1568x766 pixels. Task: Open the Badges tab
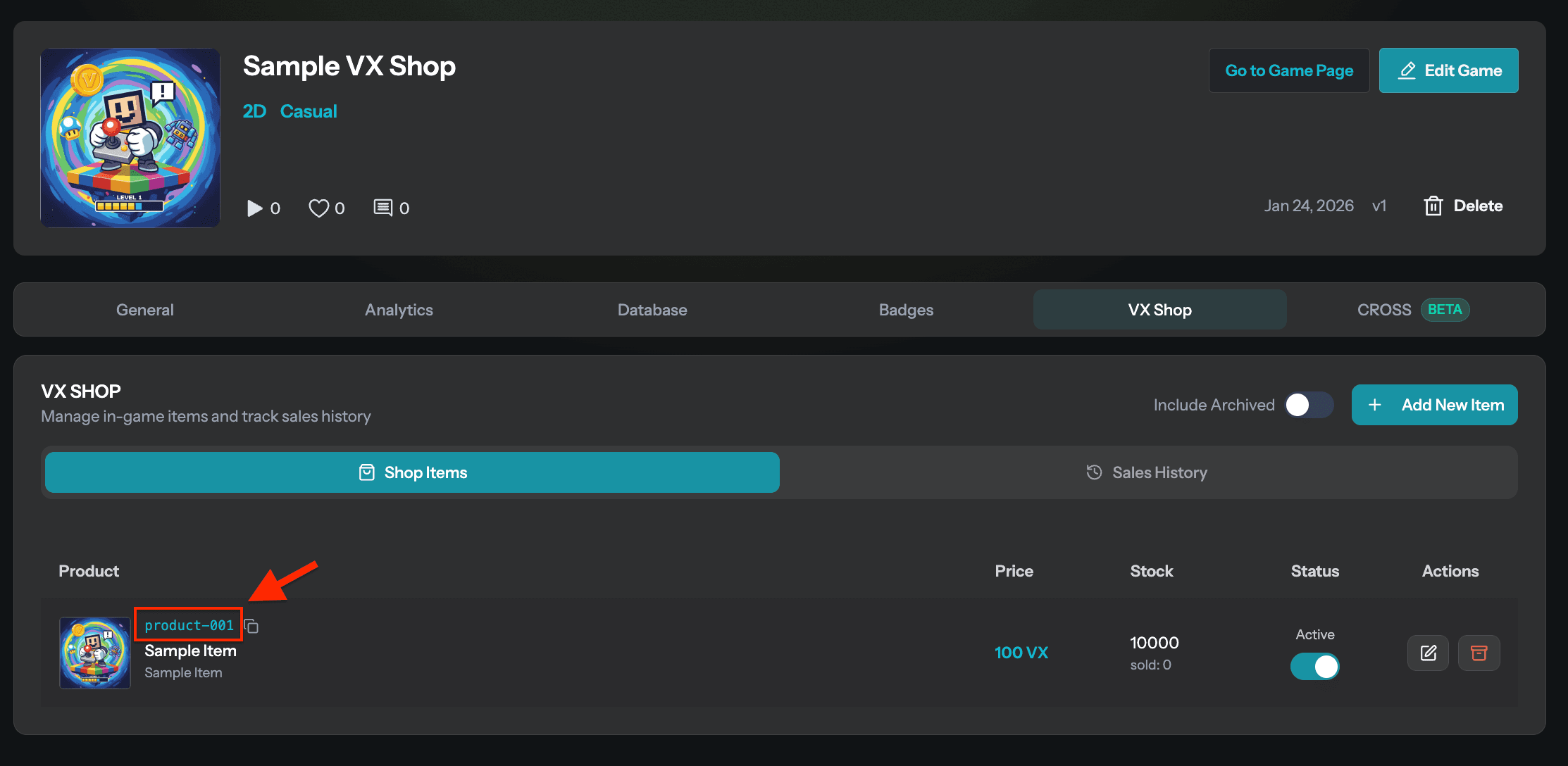(x=906, y=310)
